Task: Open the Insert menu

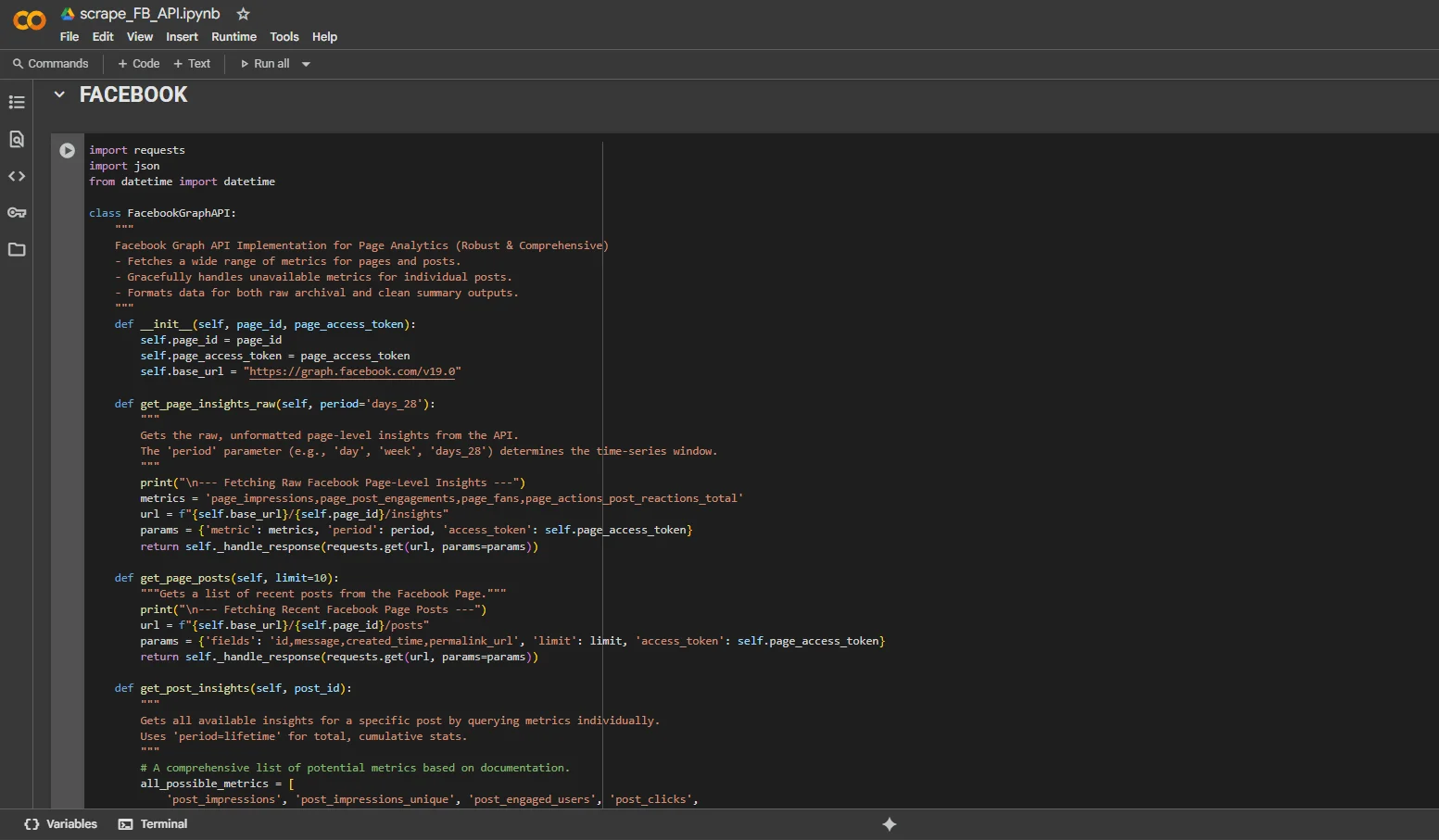Action: [x=182, y=37]
